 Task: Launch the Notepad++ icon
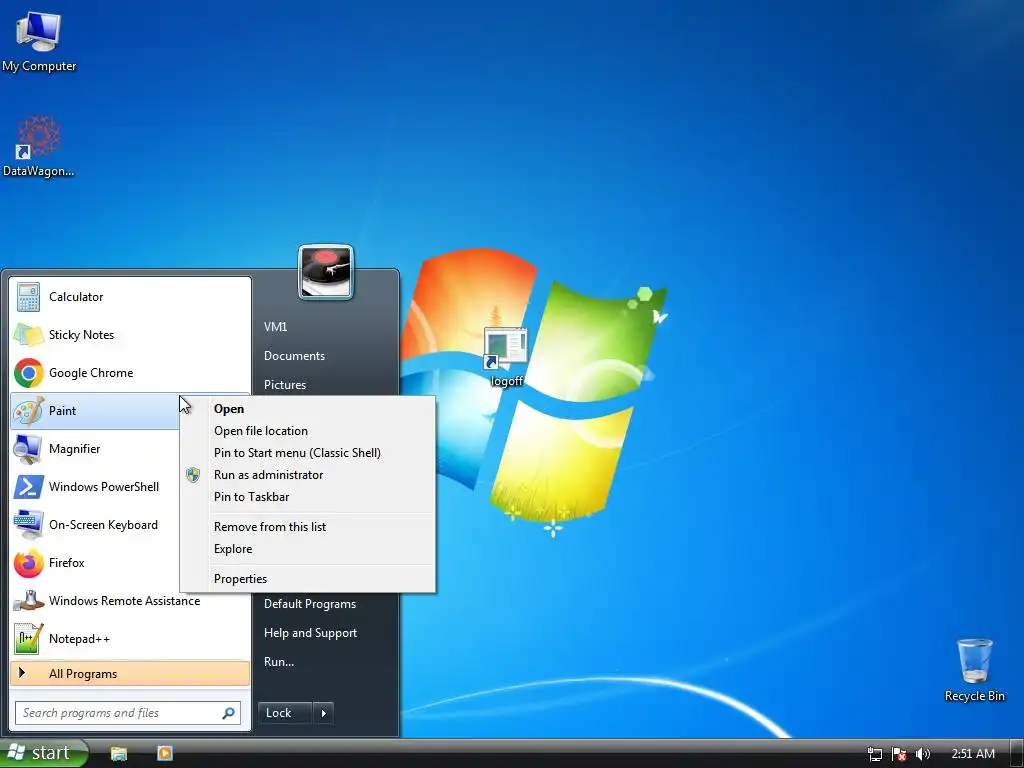tap(28, 639)
